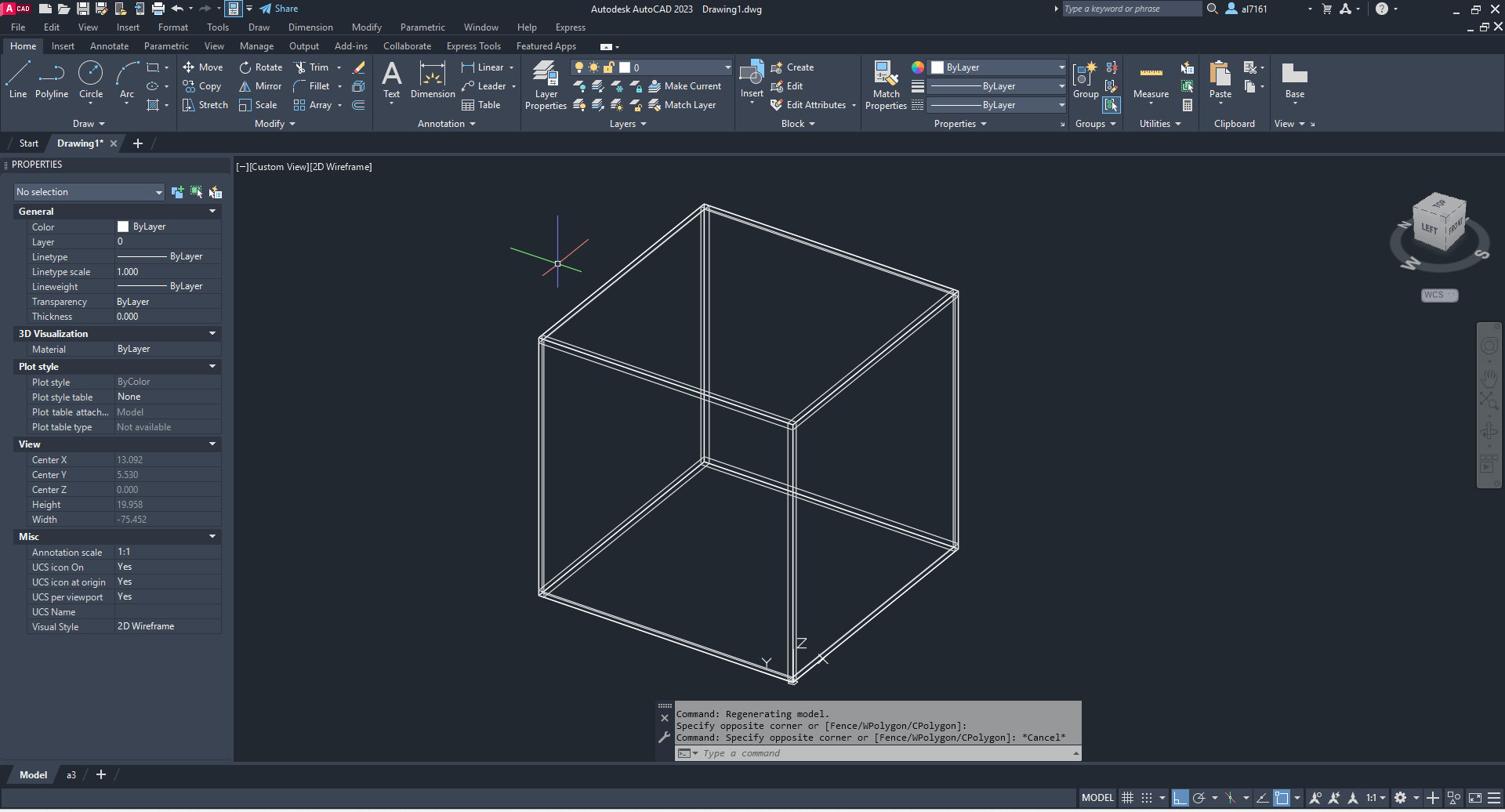Expand the Annotation panel flyout
This screenshot has width=1505, height=812.
point(447,124)
